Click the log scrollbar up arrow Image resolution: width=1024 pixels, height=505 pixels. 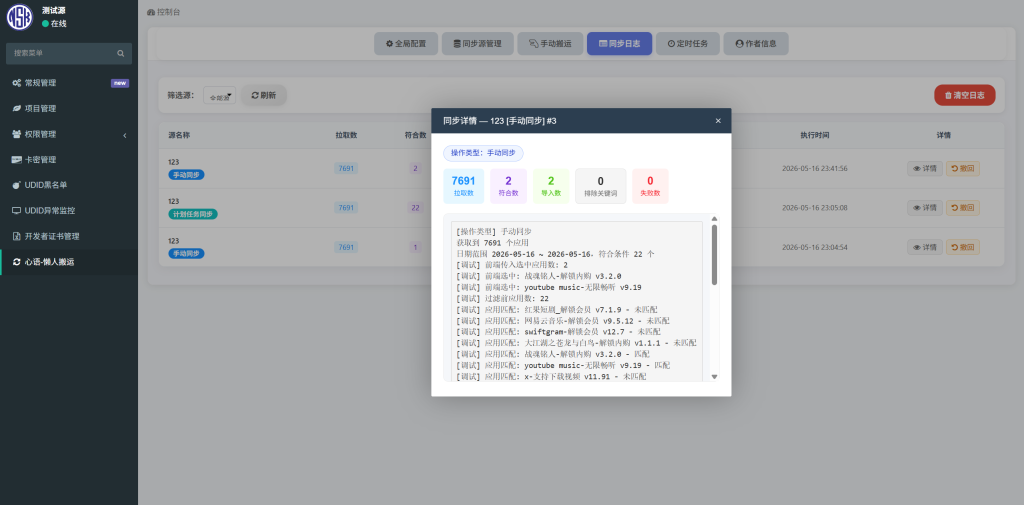(x=714, y=219)
